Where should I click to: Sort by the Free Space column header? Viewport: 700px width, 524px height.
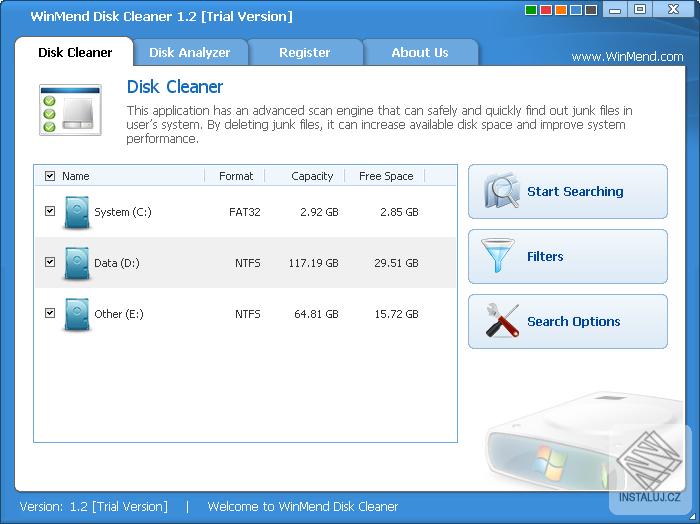click(x=386, y=176)
